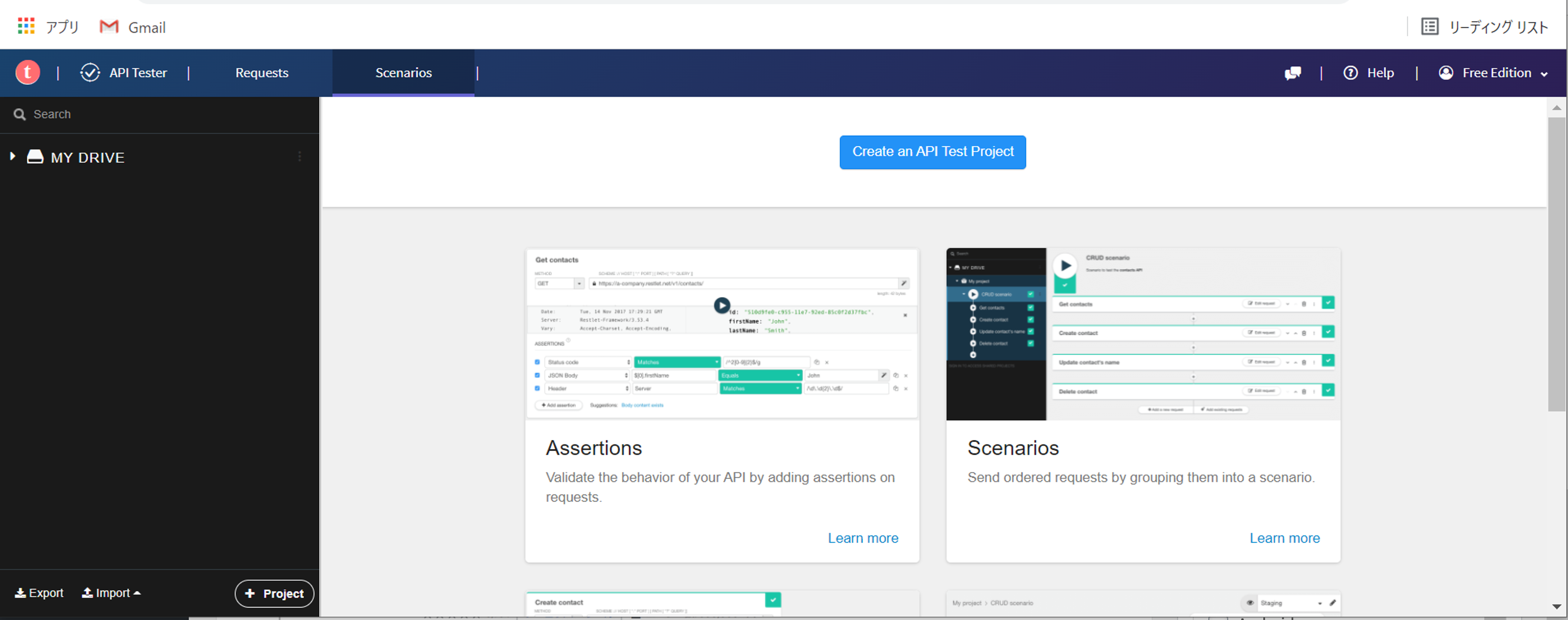Focus the sidebar Search field
Image resolution: width=1568 pixels, height=620 pixels.
pyautogui.click(x=160, y=114)
